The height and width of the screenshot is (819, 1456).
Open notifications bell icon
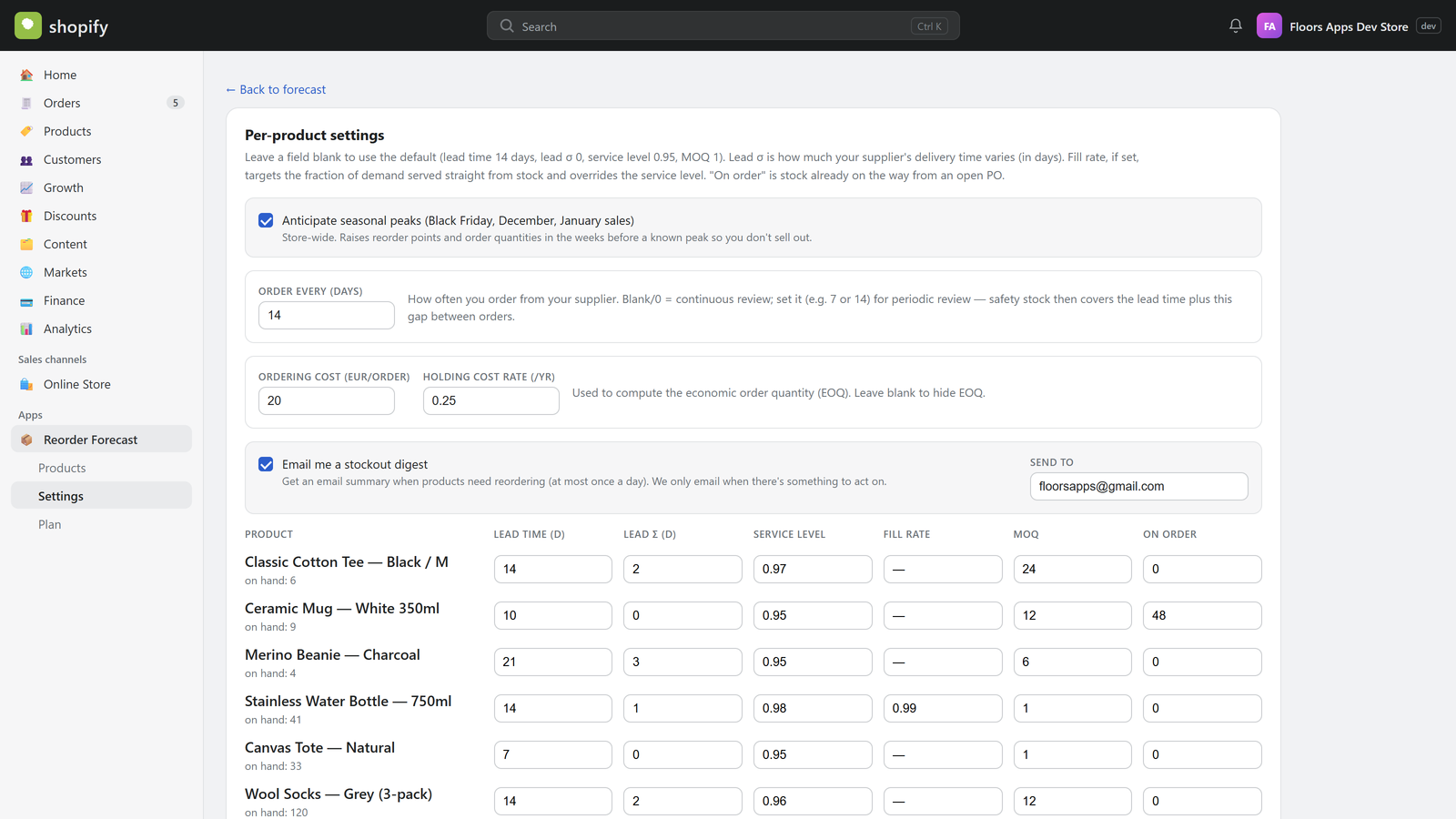(1236, 25)
